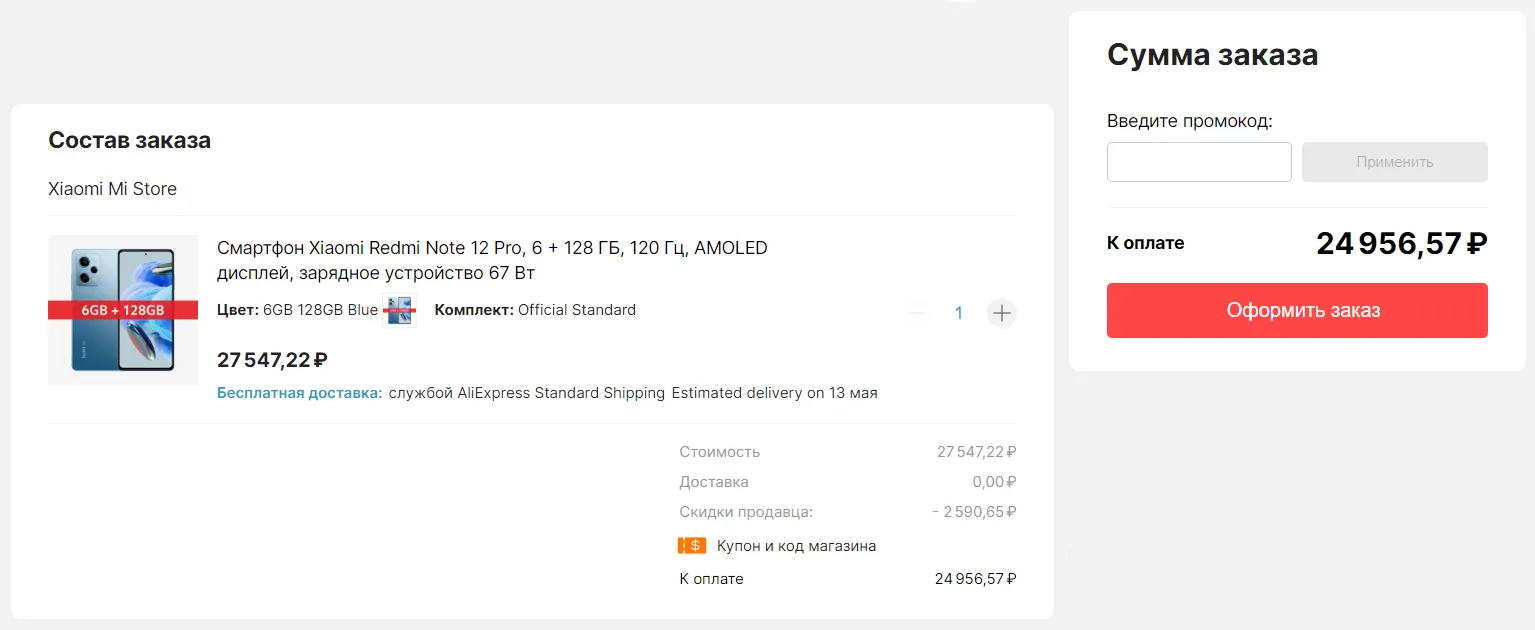Click the Состав заказа heading
Image resolution: width=1535 pixels, height=630 pixels.
pyautogui.click(x=129, y=140)
